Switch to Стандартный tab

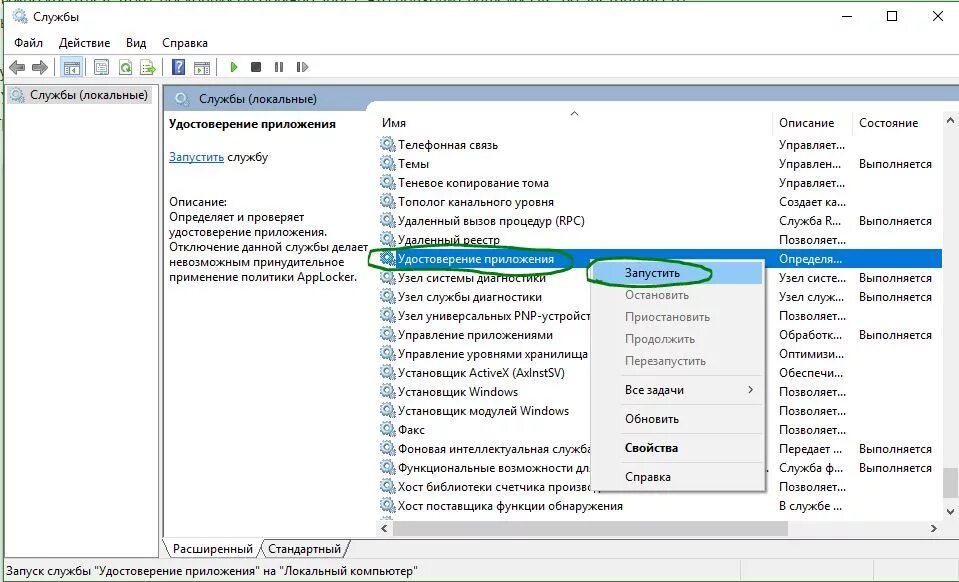[304, 548]
